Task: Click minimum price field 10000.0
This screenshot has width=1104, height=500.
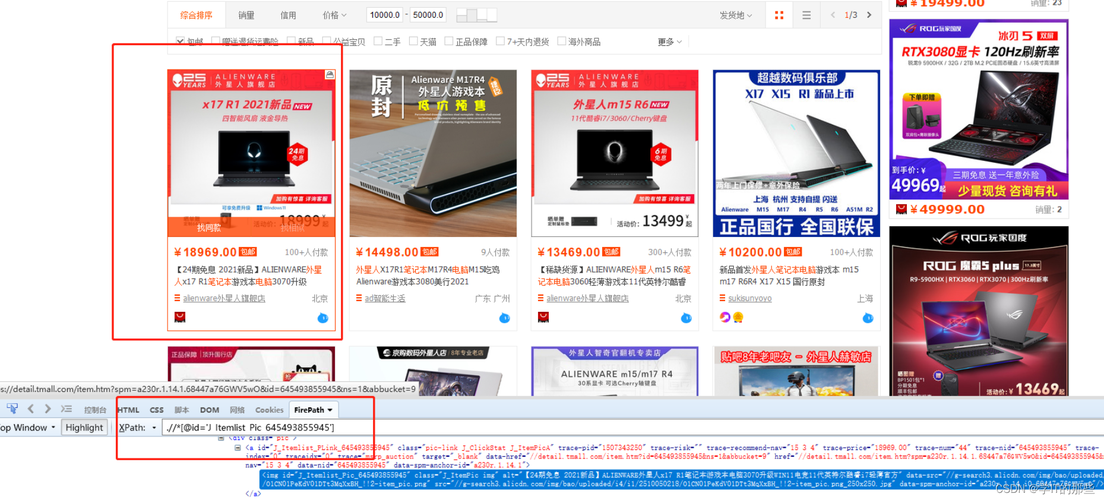Action: click(x=384, y=15)
